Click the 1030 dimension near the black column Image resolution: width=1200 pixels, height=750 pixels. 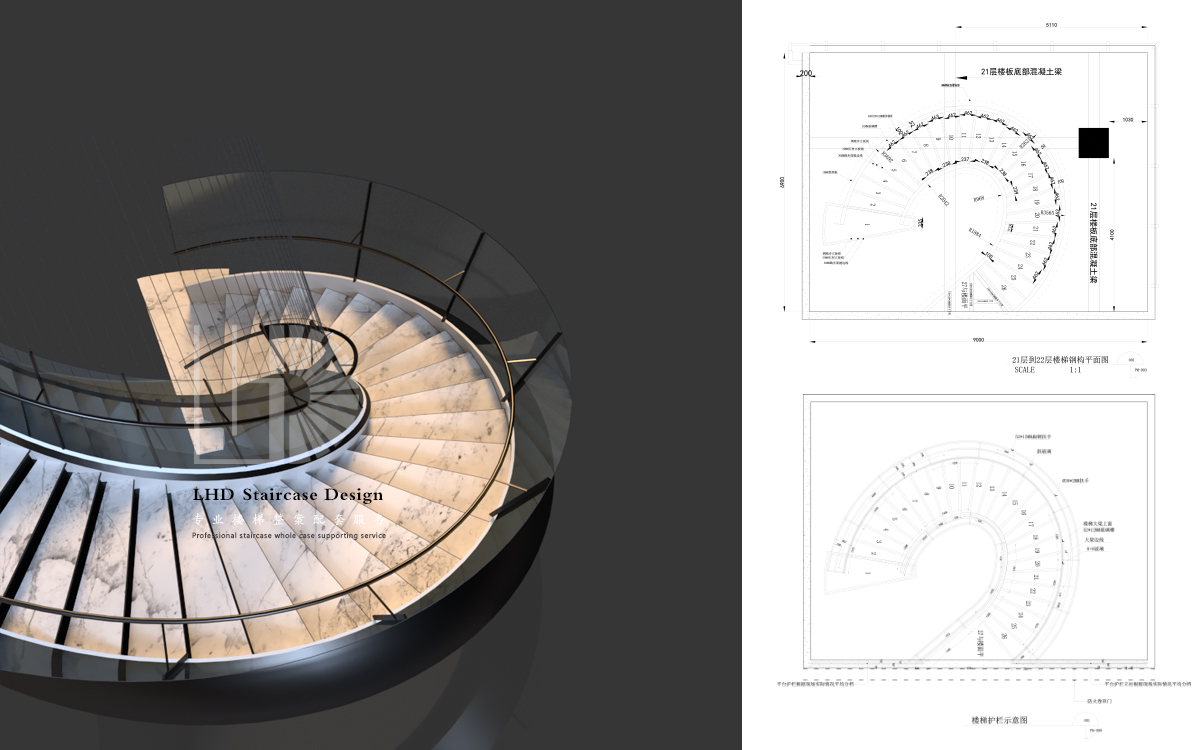click(1127, 120)
